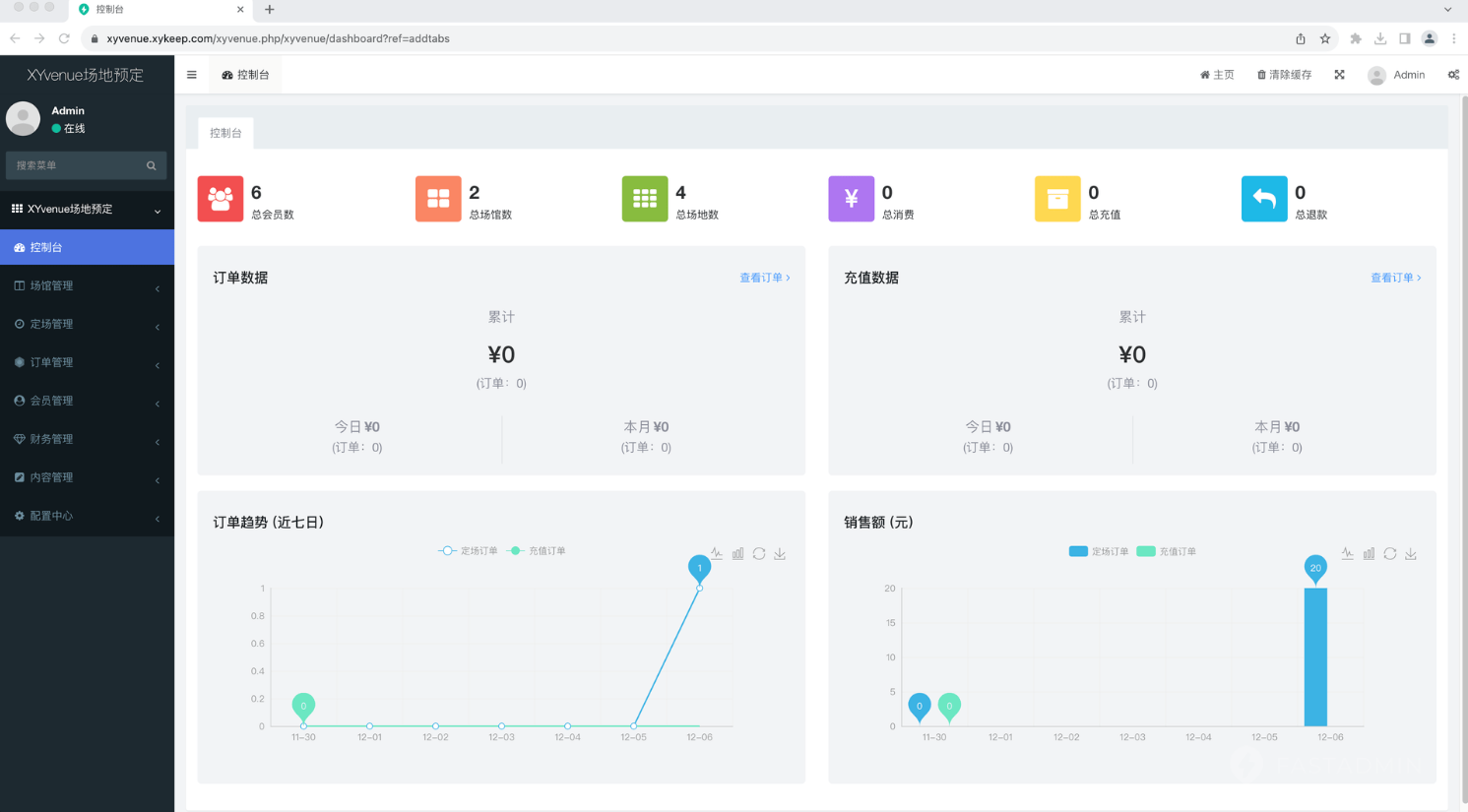Expand the 场馆管理 submenu
This screenshot has width=1468, height=812.
pyautogui.click(x=87, y=285)
